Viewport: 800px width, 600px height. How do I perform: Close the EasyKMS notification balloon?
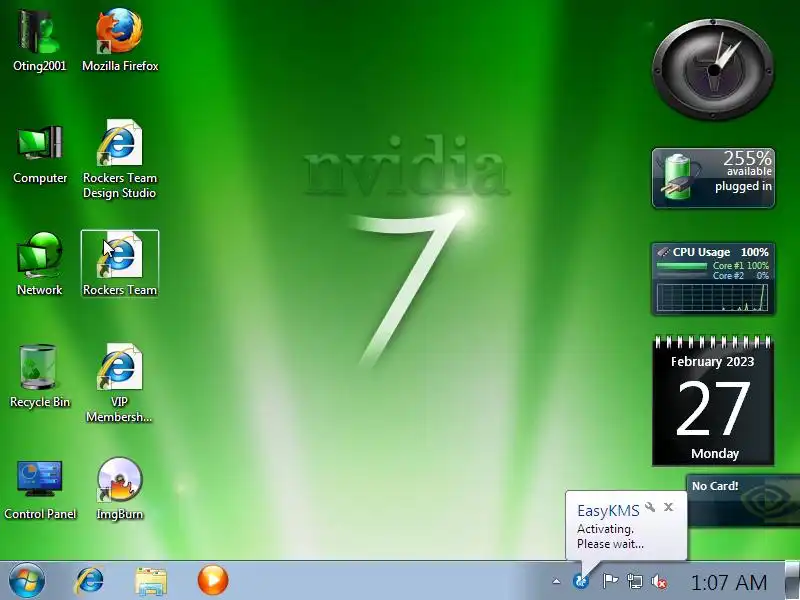pos(668,507)
